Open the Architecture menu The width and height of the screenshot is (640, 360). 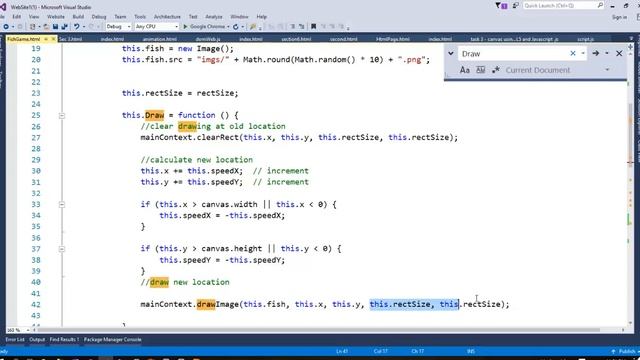click(x=167, y=17)
